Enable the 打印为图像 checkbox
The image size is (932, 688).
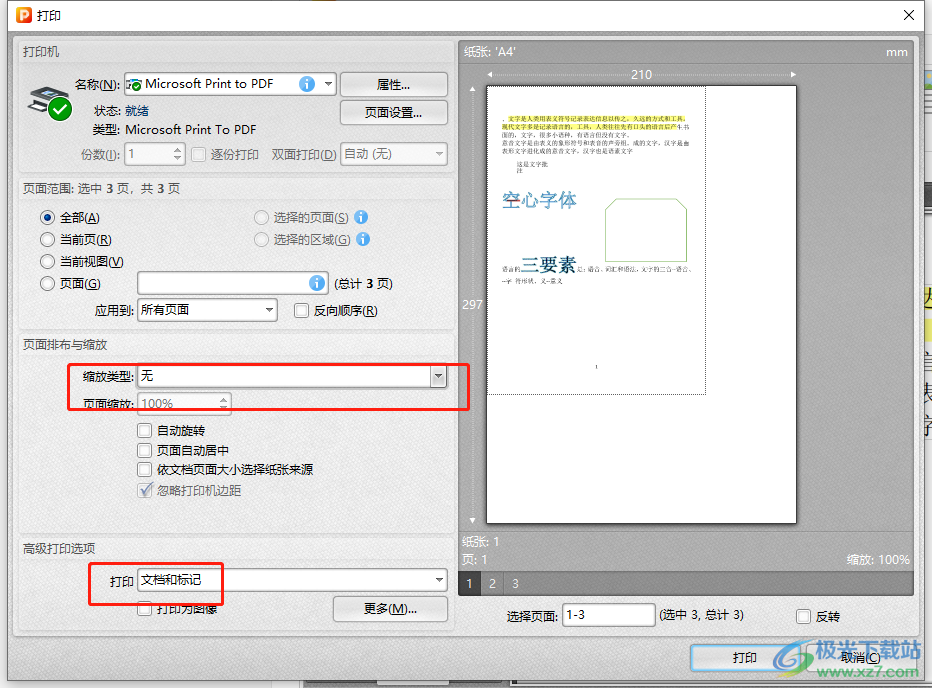144,609
